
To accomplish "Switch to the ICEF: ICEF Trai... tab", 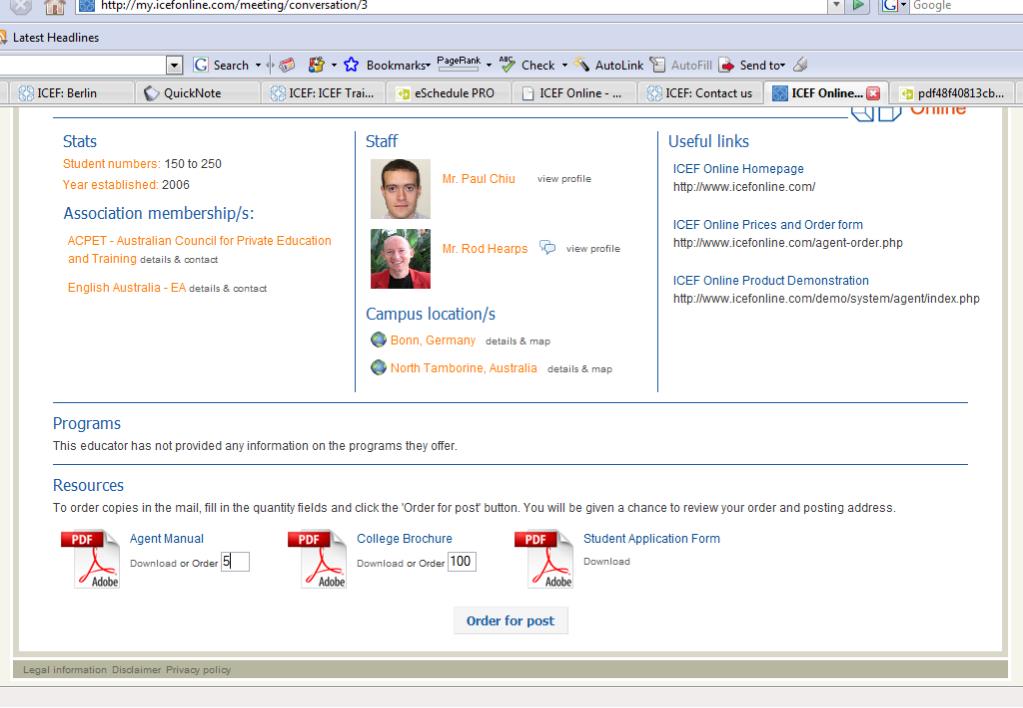I will pos(324,93).
